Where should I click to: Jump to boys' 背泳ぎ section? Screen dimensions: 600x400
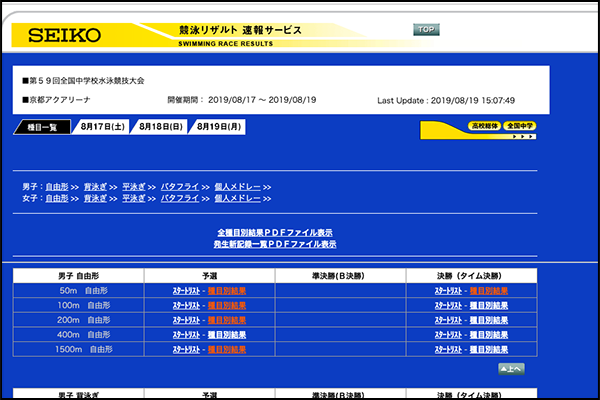[95, 186]
